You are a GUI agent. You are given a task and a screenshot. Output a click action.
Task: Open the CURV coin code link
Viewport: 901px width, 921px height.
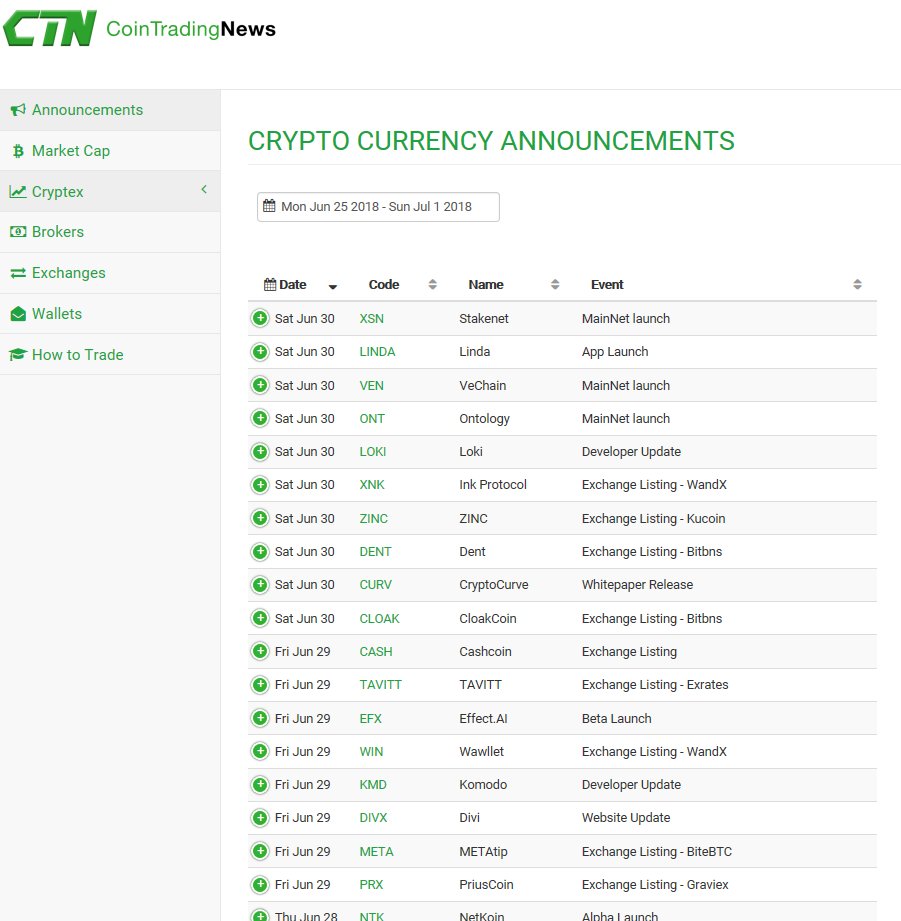[x=375, y=584]
